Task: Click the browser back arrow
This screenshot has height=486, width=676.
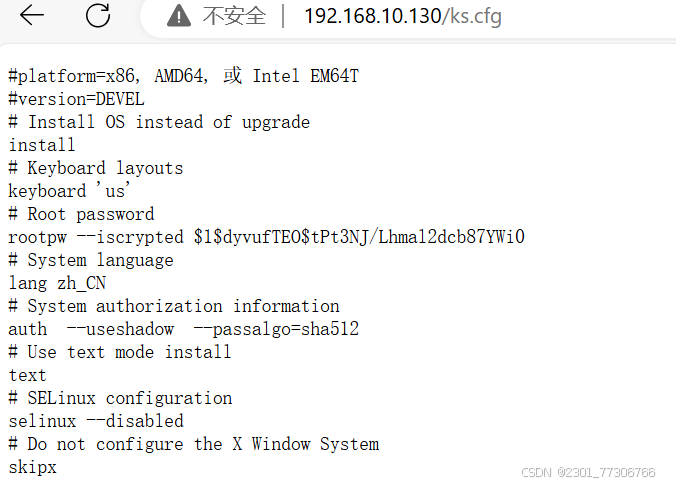Action: coord(32,16)
